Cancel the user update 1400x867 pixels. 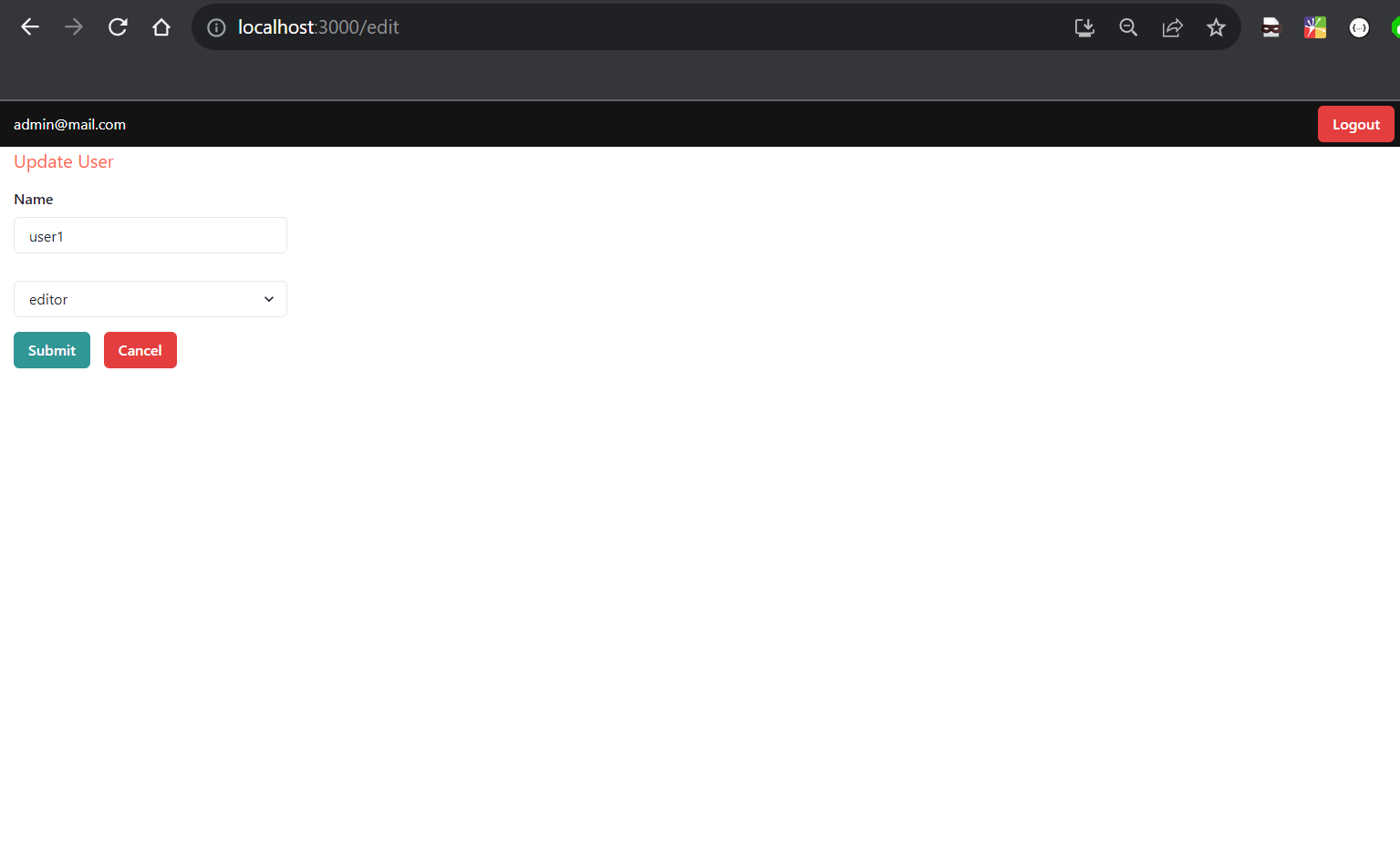(x=140, y=350)
